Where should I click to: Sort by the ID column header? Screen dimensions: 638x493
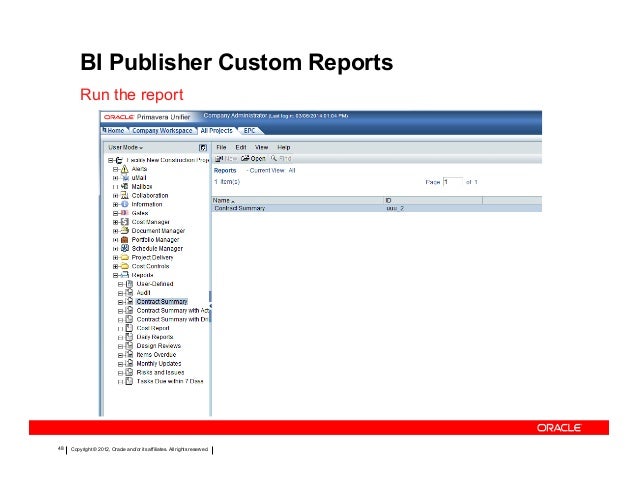(433, 200)
